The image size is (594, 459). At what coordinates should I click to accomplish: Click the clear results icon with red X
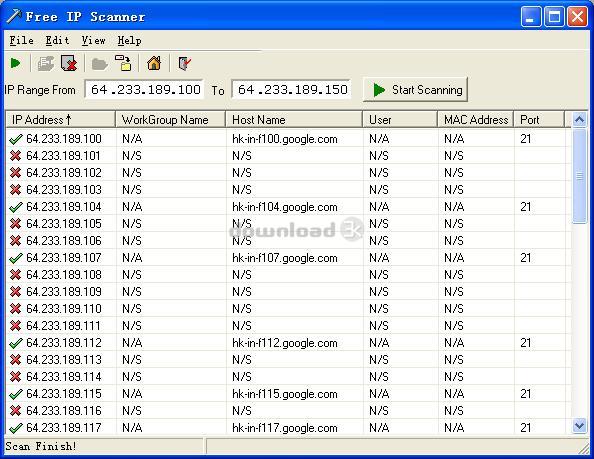tap(69, 63)
